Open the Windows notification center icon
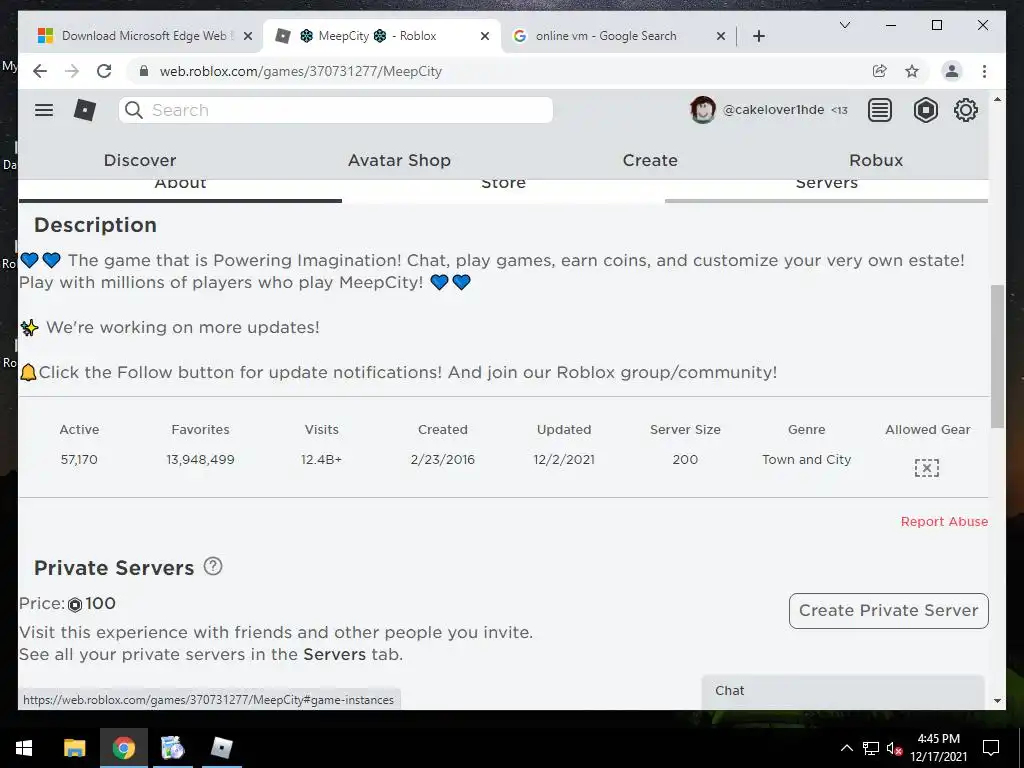The image size is (1024, 768). click(991, 748)
